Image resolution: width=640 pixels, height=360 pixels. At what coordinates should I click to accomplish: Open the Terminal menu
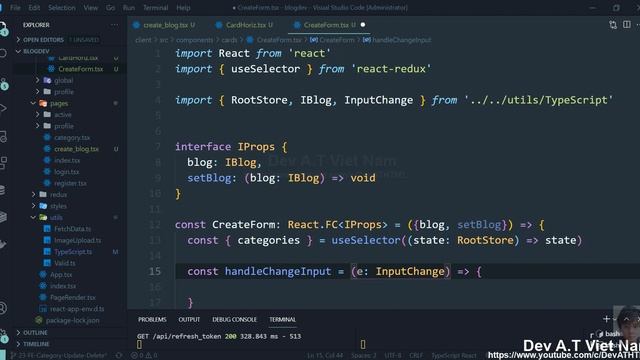[x=156, y=8]
